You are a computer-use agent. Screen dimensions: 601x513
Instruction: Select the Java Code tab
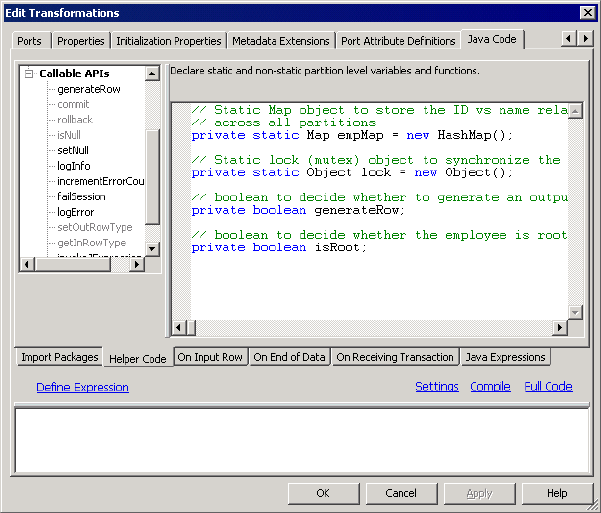(x=492, y=39)
